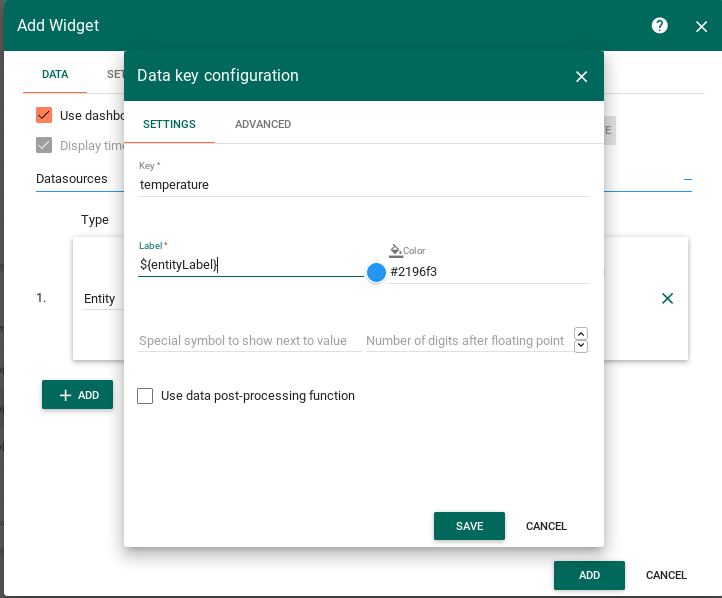Cancel the Add Widget dialog
Image resolution: width=722 pixels, height=598 pixels.
666,575
